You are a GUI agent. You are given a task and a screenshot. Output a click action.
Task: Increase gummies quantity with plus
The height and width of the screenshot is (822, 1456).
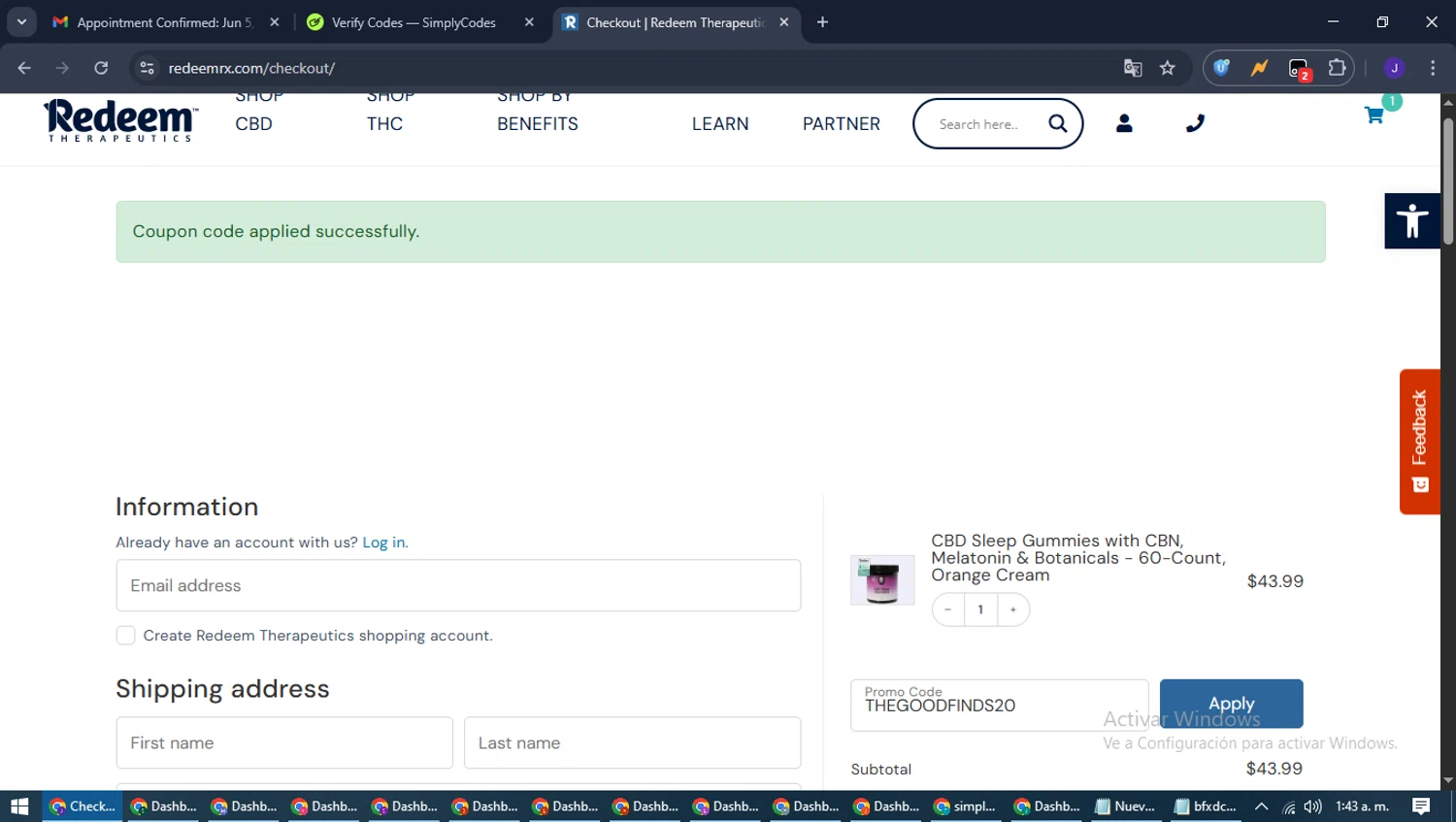coord(1013,609)
